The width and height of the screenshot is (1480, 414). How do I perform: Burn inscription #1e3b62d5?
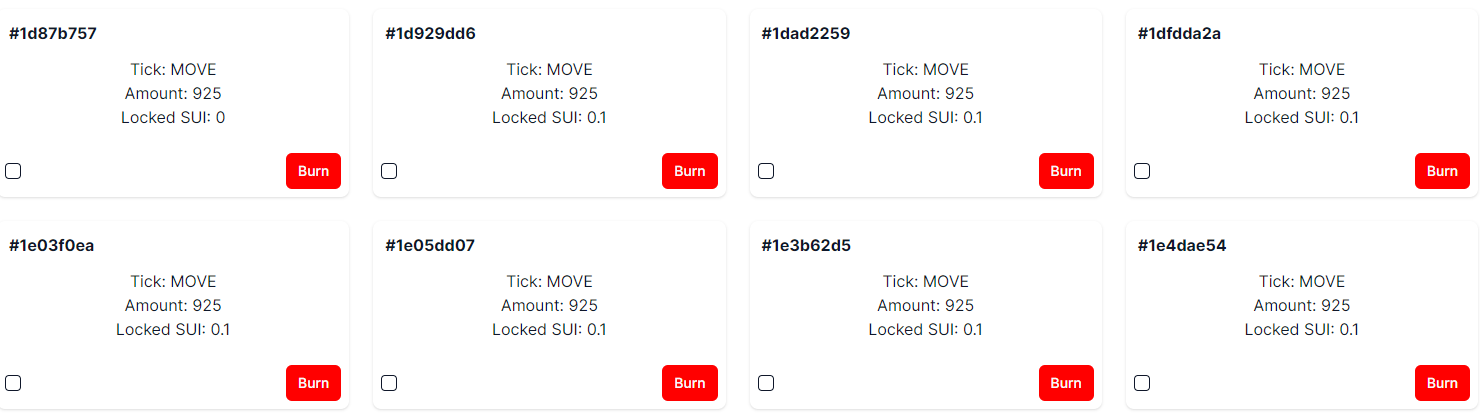[1066, 383]
